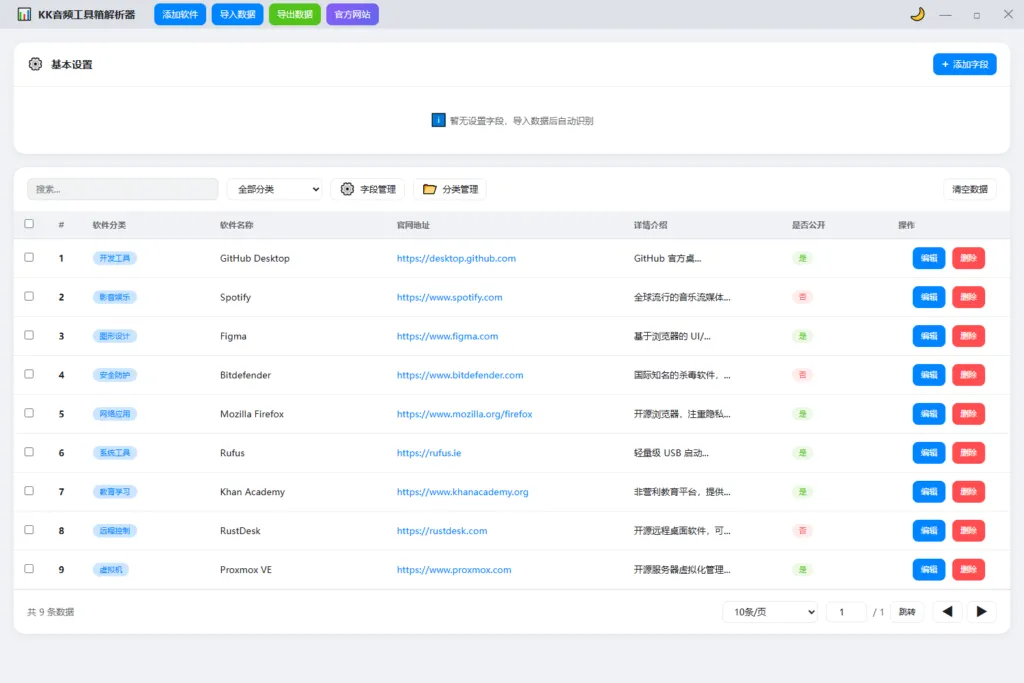Click the 软件名称 column header
The width and height of the screenshot is (1024, 683).
click(236, 225)
